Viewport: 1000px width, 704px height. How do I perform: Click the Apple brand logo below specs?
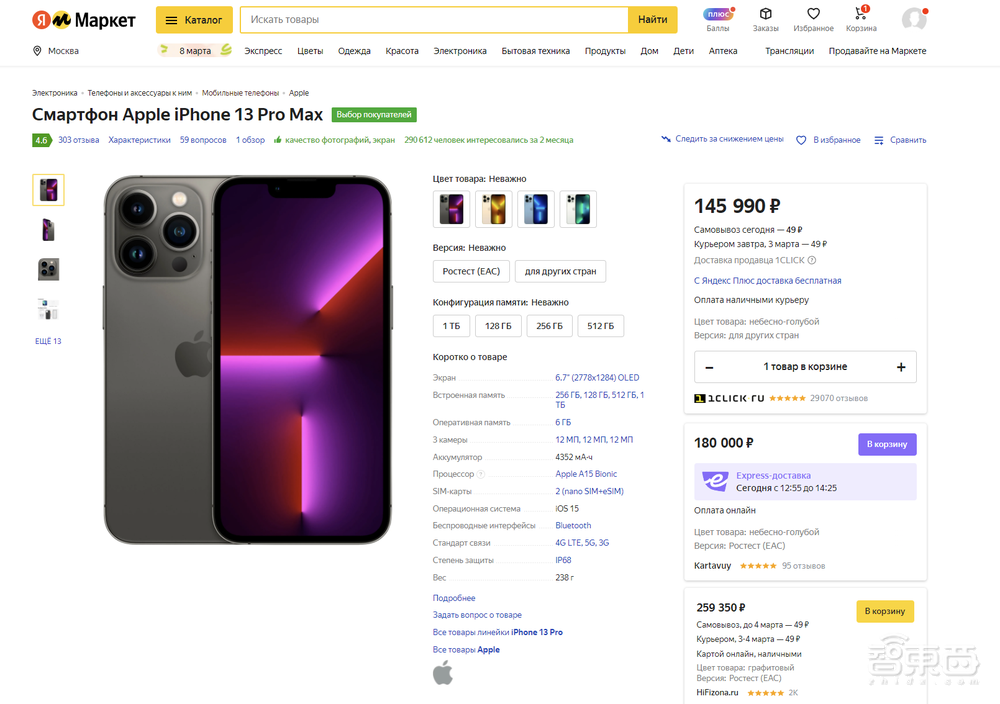(443, 673)
